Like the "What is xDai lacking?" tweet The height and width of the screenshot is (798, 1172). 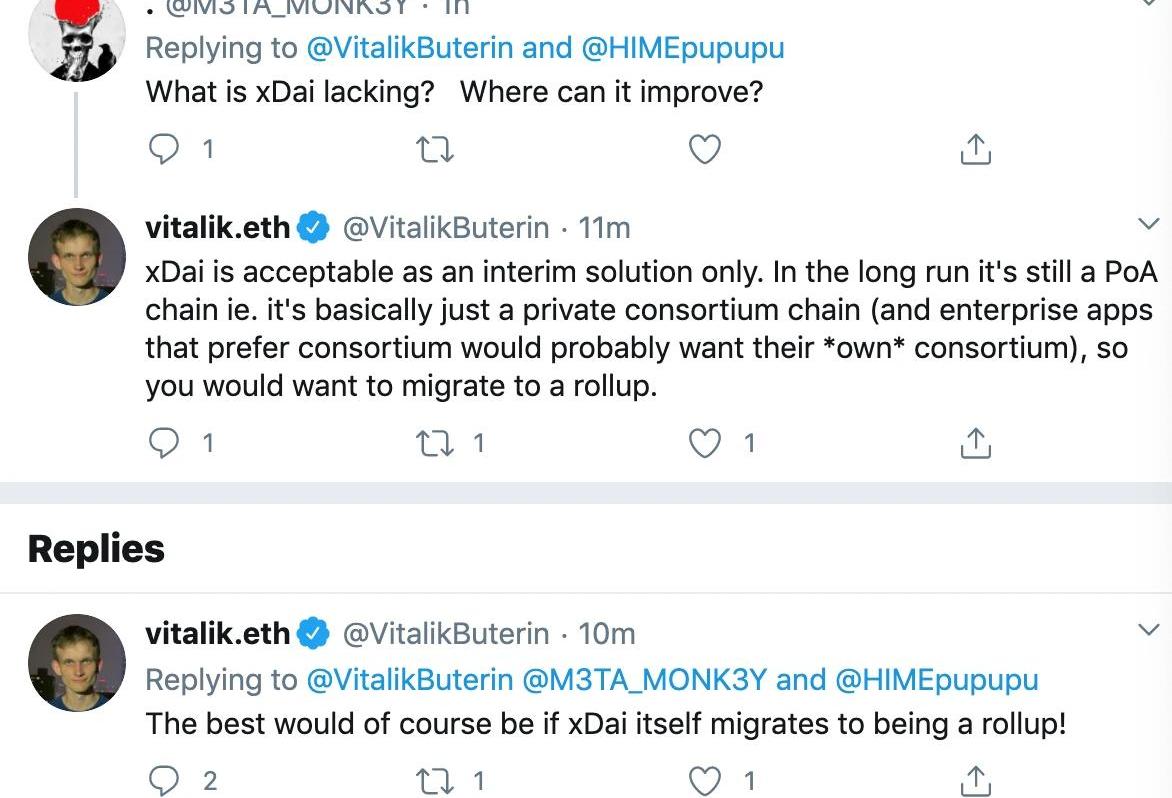pos(705,149)
